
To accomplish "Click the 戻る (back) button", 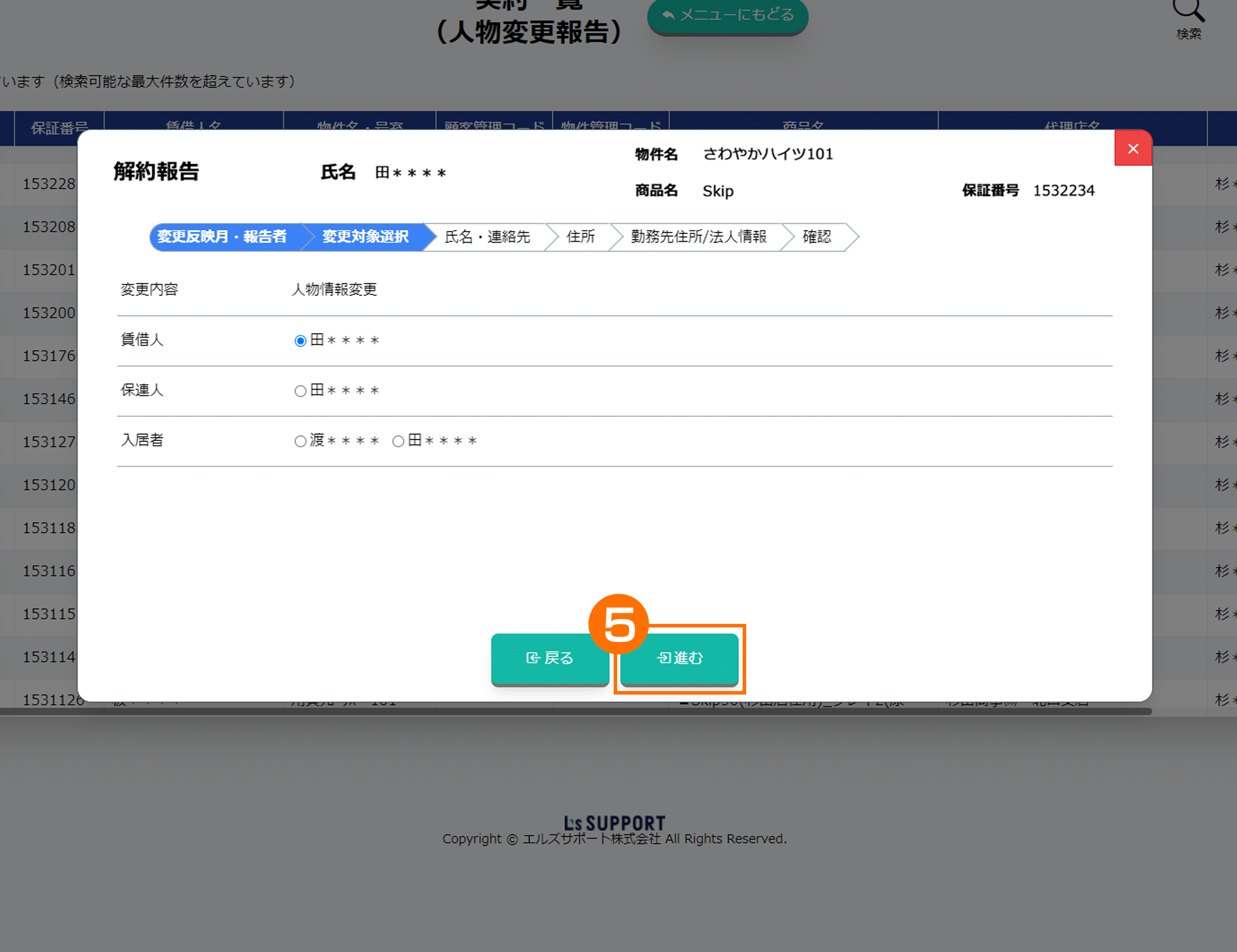I will (x=550, y=658).
